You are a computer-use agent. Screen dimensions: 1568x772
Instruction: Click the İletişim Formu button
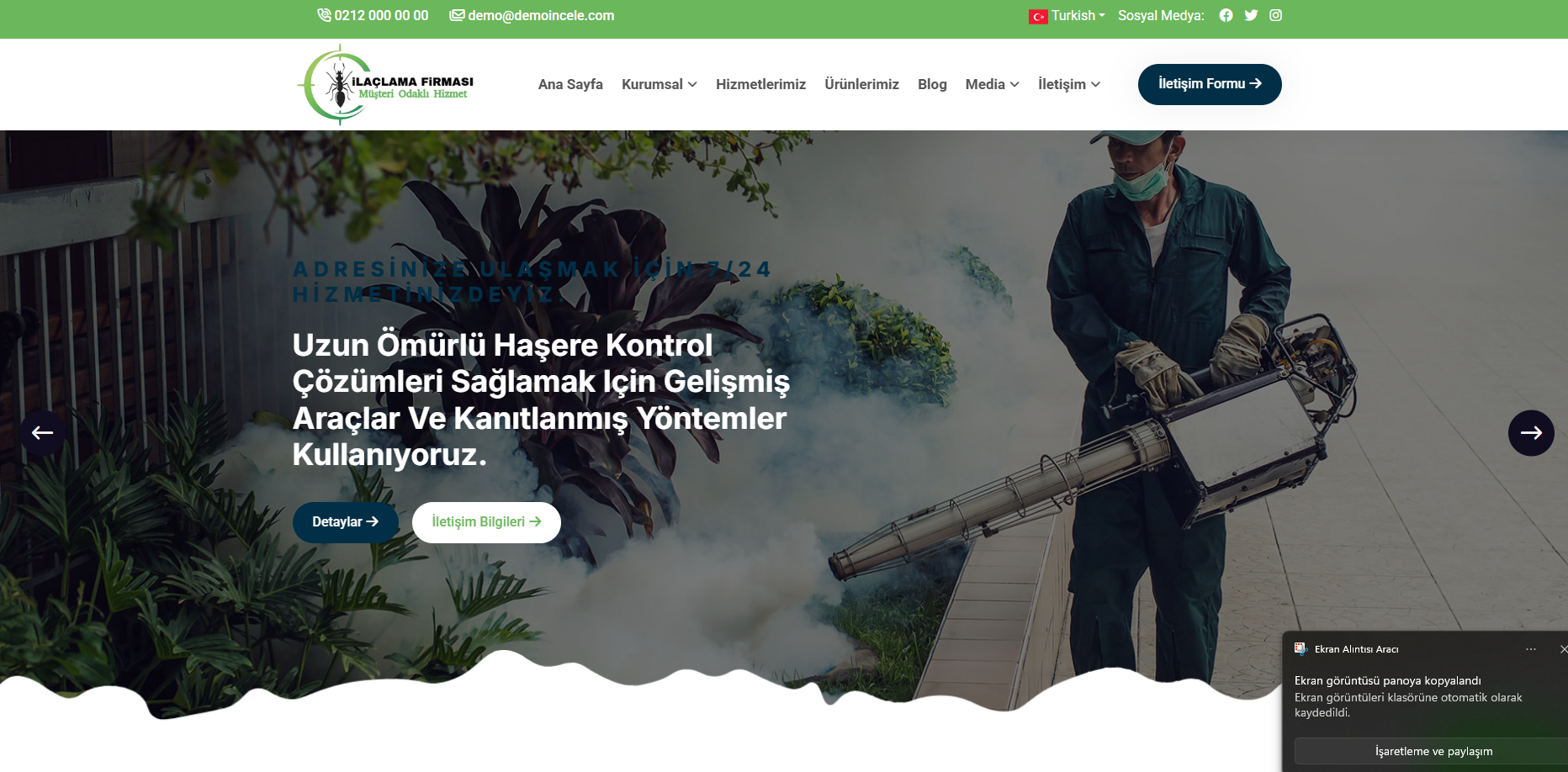tap(1210, 84)
